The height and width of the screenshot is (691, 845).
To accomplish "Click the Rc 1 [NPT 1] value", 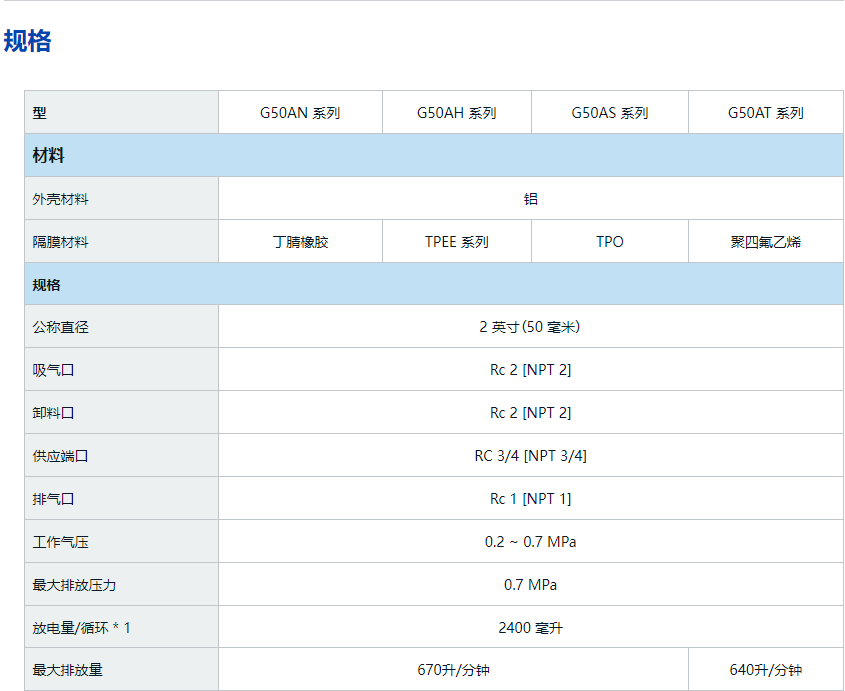I will coord(530,499).
